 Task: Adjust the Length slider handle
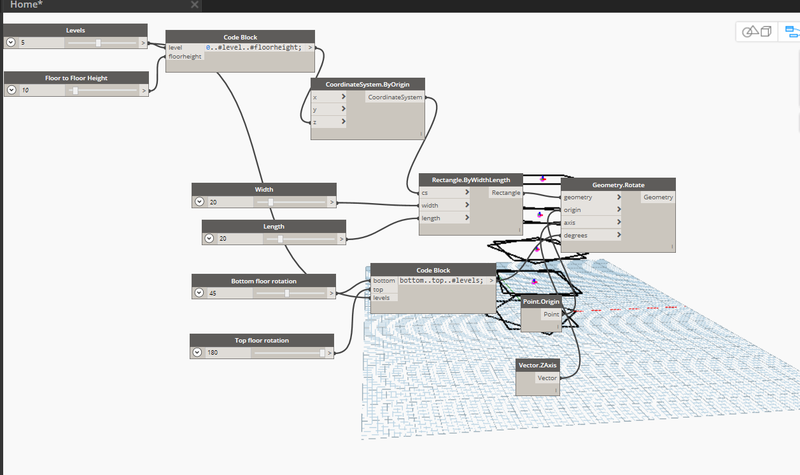pos(280,239)
